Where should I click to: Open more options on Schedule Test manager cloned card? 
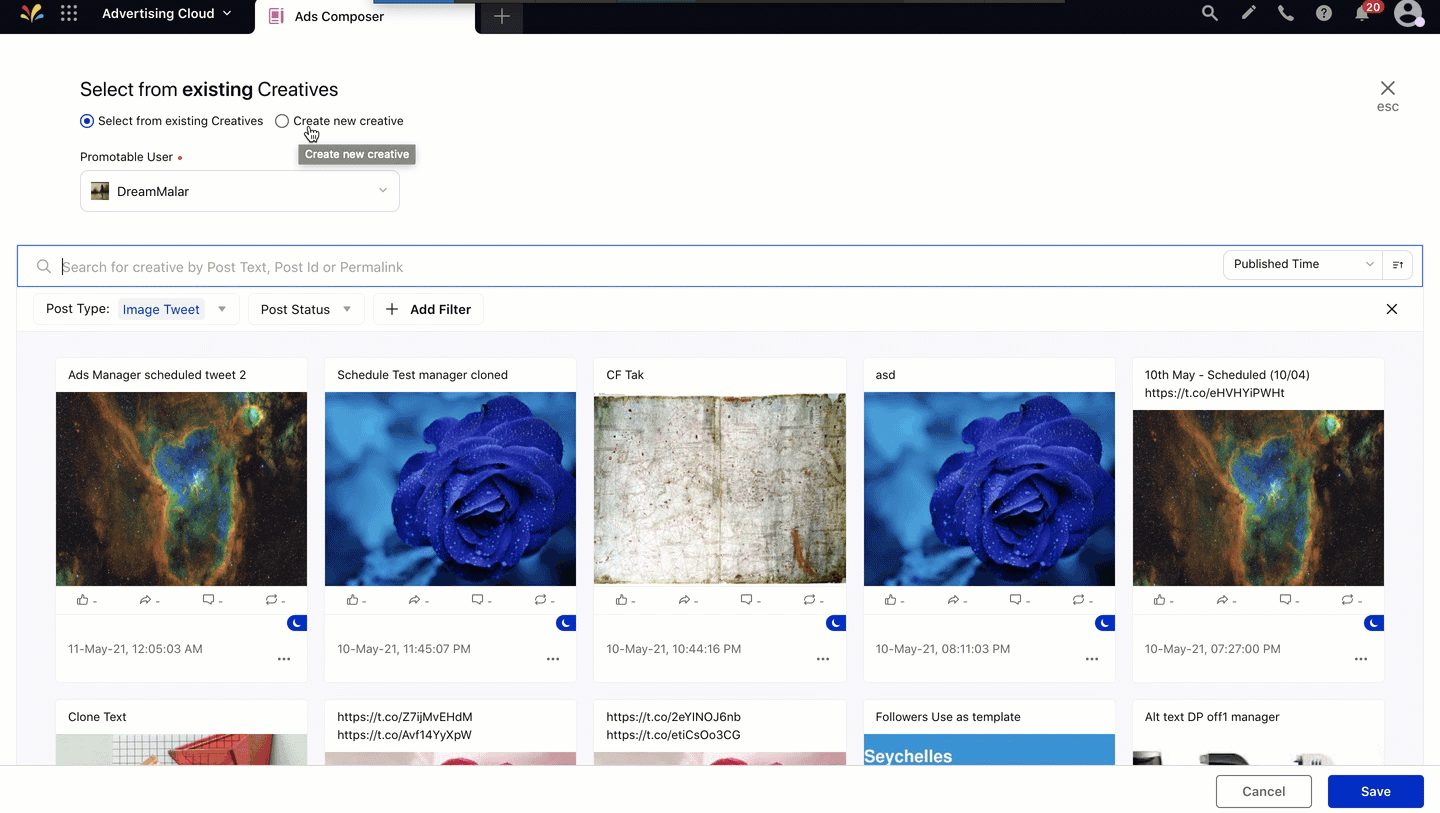coord(553,659)
